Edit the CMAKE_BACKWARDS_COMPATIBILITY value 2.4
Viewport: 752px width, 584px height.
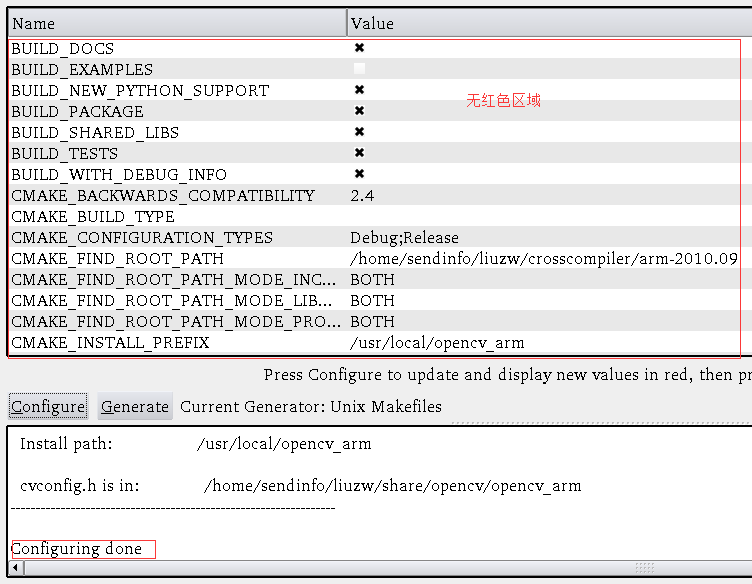[x=362, y=196]
